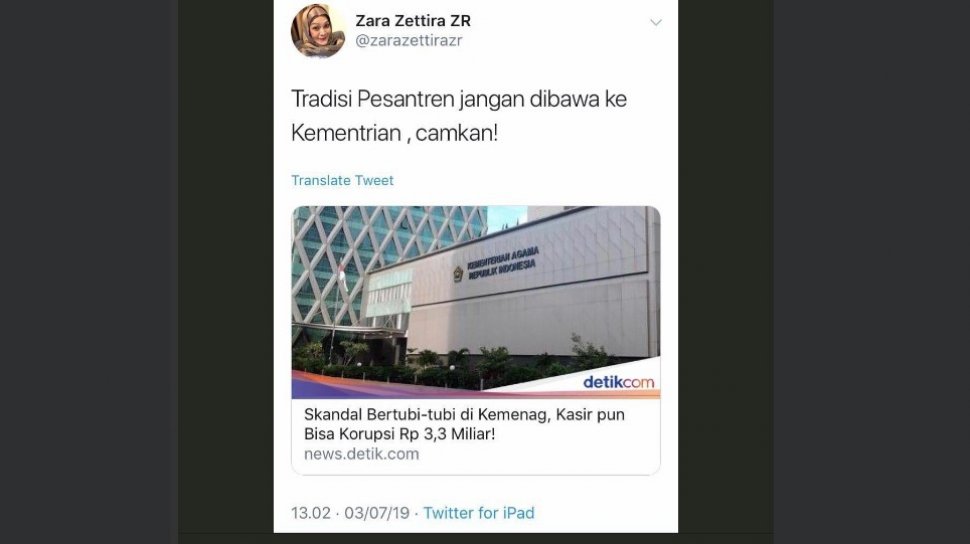Click the Tradisi Pesantren tweet text line
Screen dimensions: 970x544
[458, 99]
